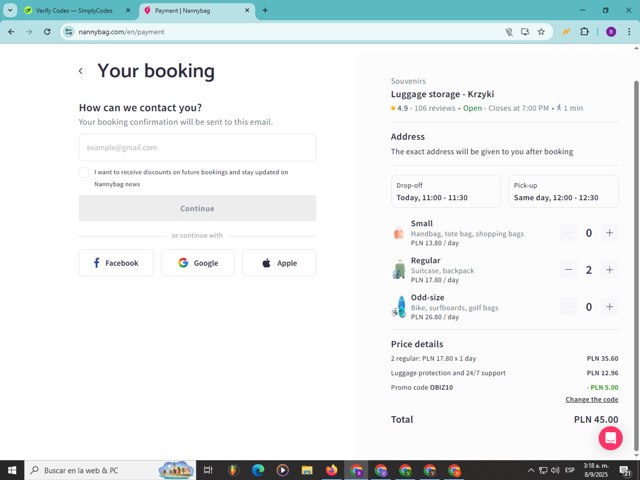Click the 106 reviews text
The width and height of the screenshot is (640, 480).
click(435, 108)
